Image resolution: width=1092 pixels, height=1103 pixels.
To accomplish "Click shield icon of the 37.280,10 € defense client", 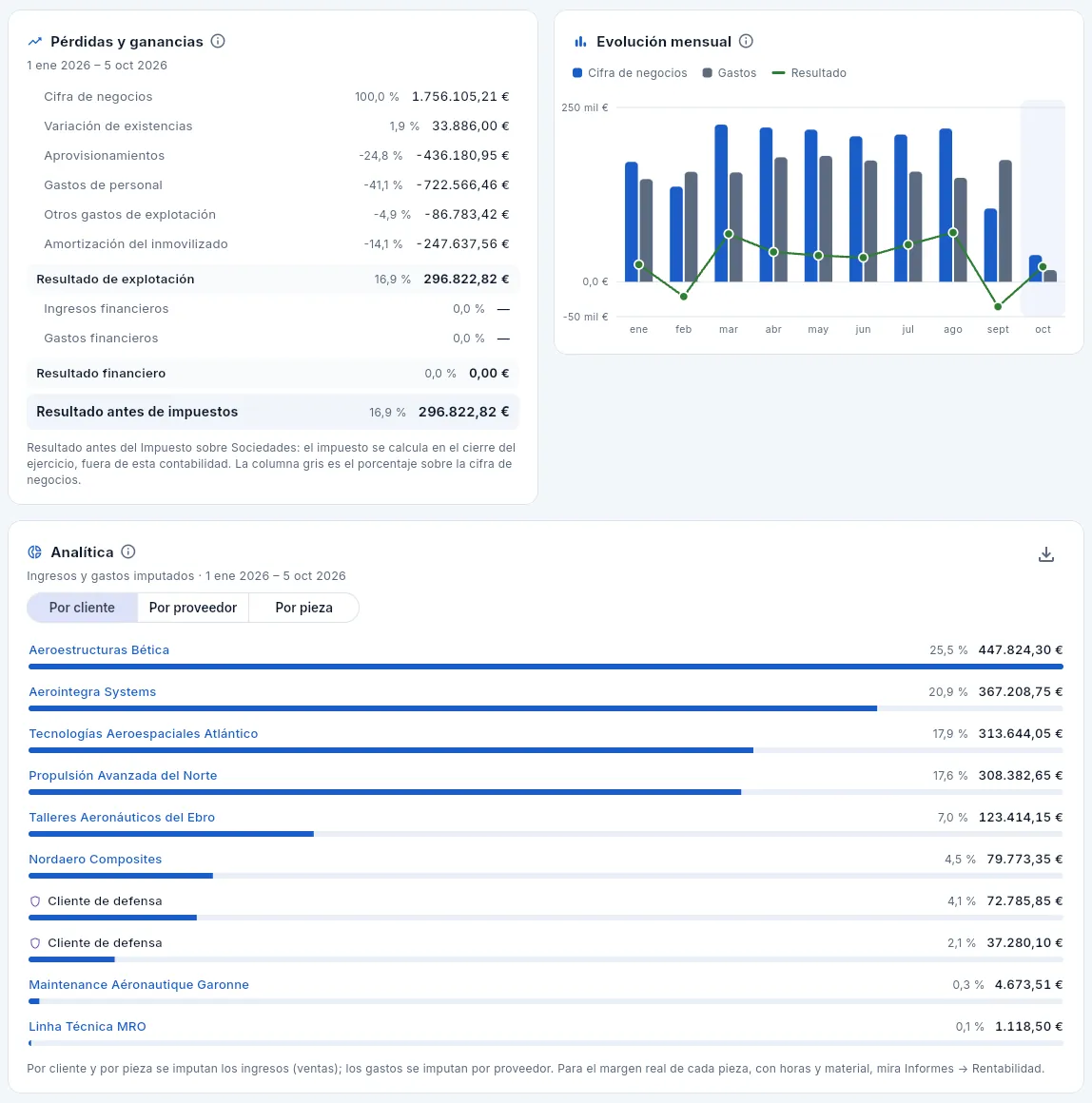I will pos(35,943).
